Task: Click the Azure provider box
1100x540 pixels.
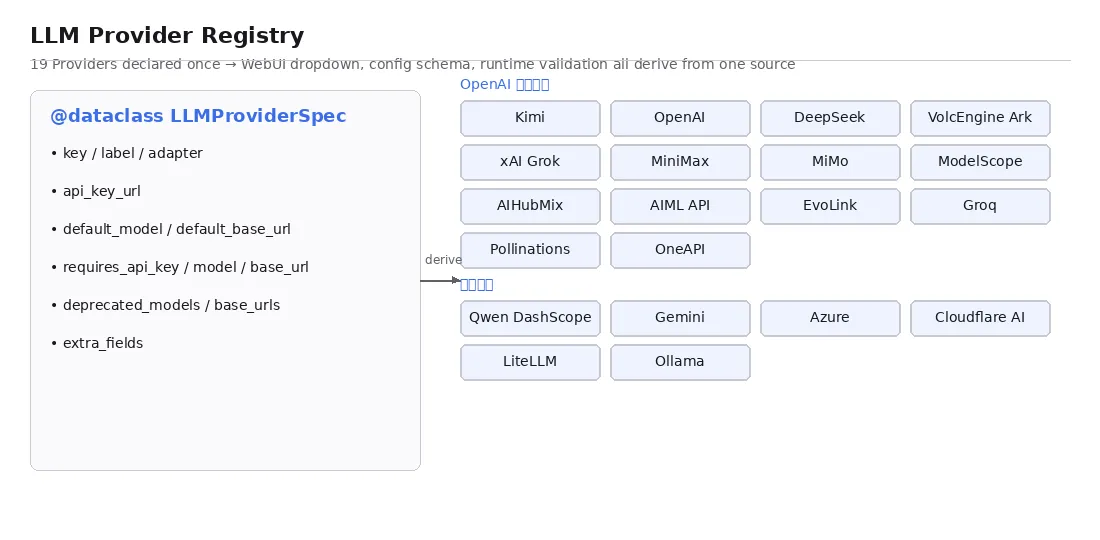Action: pos(831,318)
